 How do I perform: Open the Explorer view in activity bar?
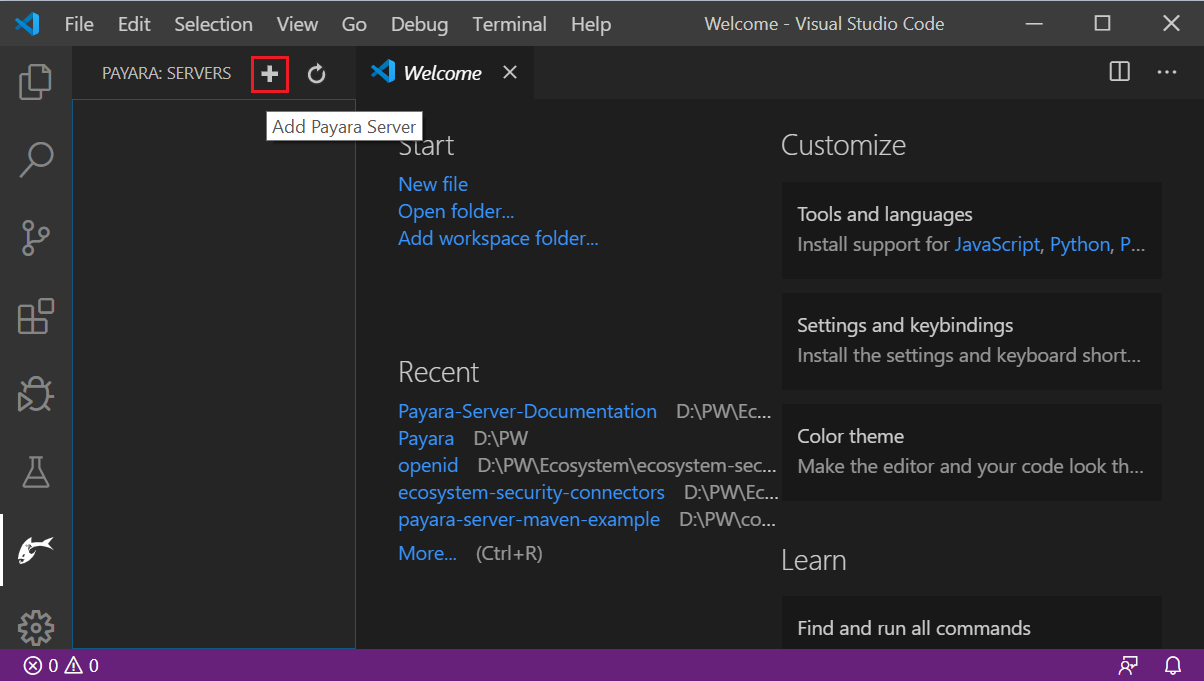click(36, 81)
